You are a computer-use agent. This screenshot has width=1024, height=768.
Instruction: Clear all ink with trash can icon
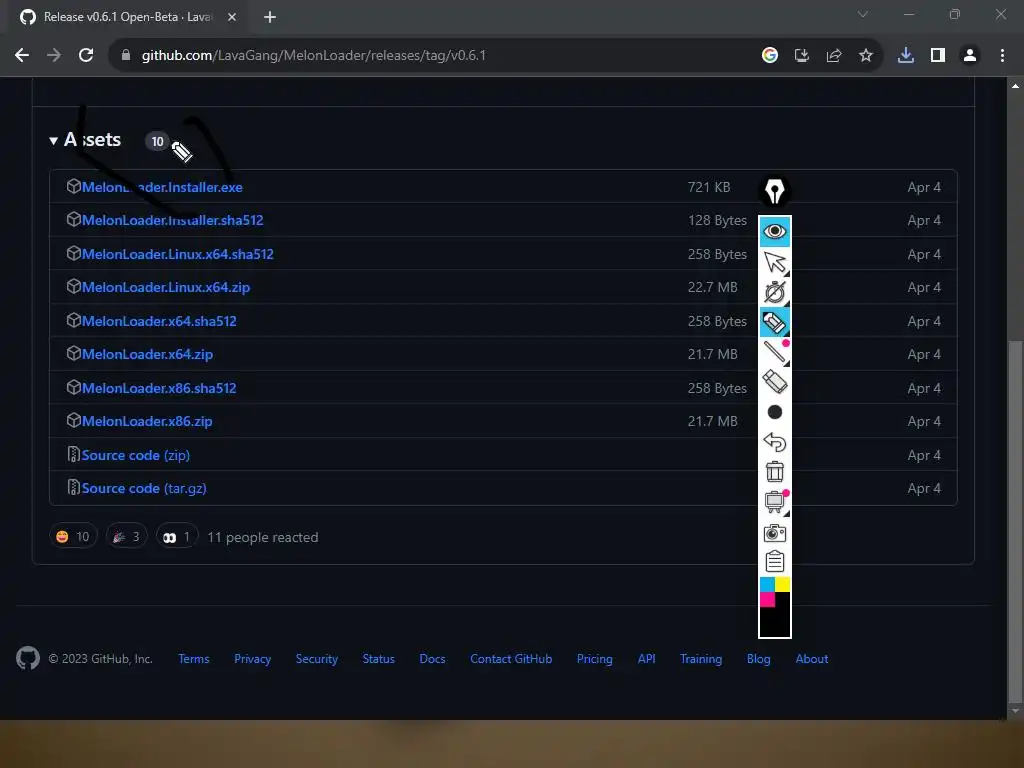[775, 472]
